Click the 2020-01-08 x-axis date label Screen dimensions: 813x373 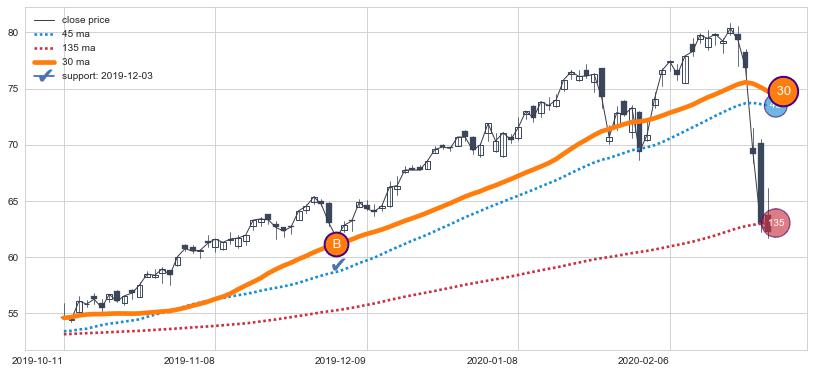pos(489,361)
